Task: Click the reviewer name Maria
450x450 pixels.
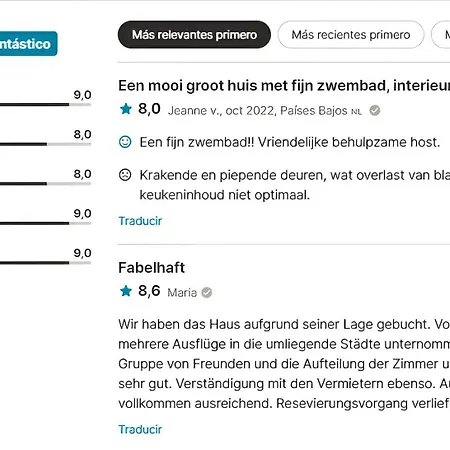Action: (182, 293)
